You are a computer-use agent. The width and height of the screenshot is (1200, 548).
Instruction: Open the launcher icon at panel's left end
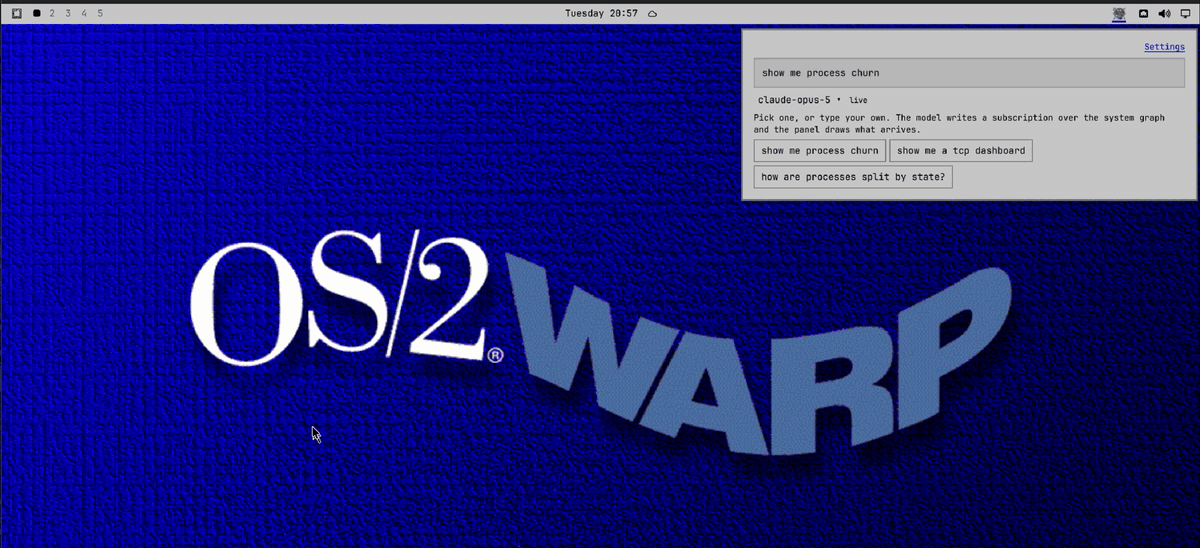(17, 13)
